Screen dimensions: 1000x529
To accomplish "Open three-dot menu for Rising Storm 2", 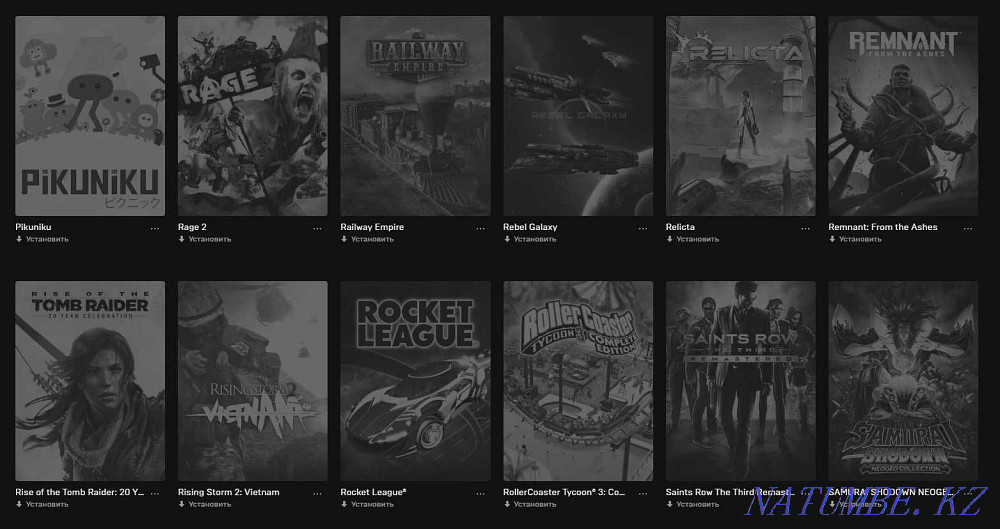I will pyautogui.click(x=318, y=494).
